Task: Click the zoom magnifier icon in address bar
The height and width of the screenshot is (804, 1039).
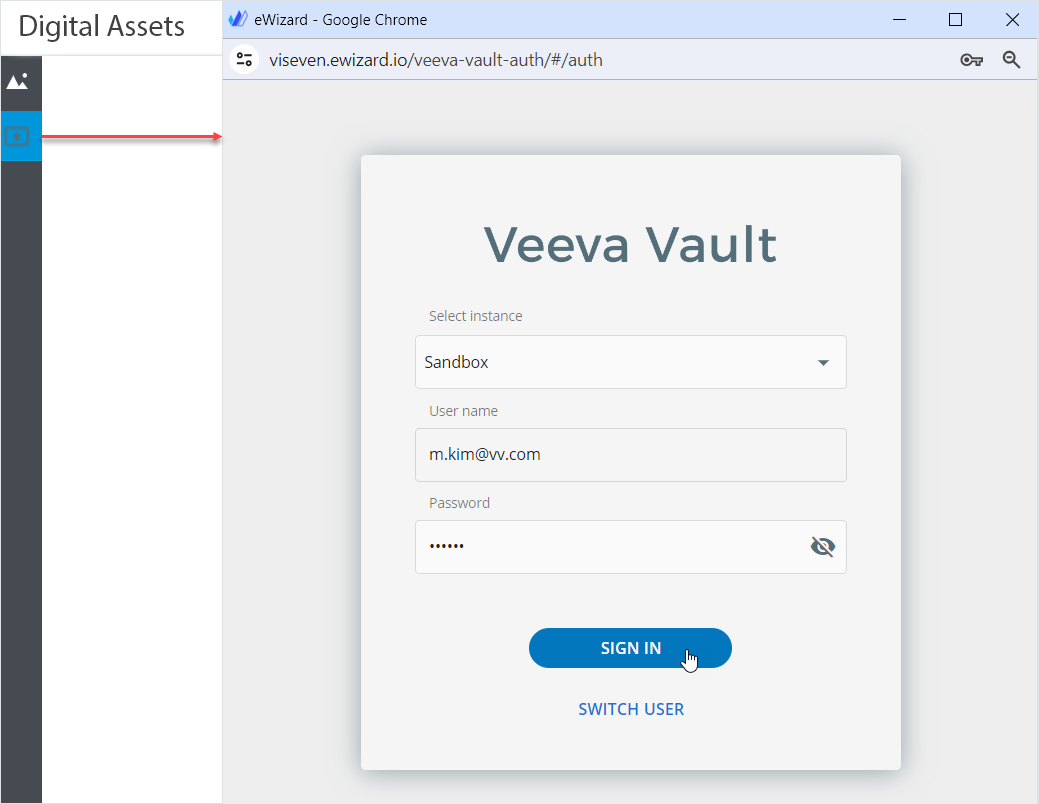Action: (1011, 60)
